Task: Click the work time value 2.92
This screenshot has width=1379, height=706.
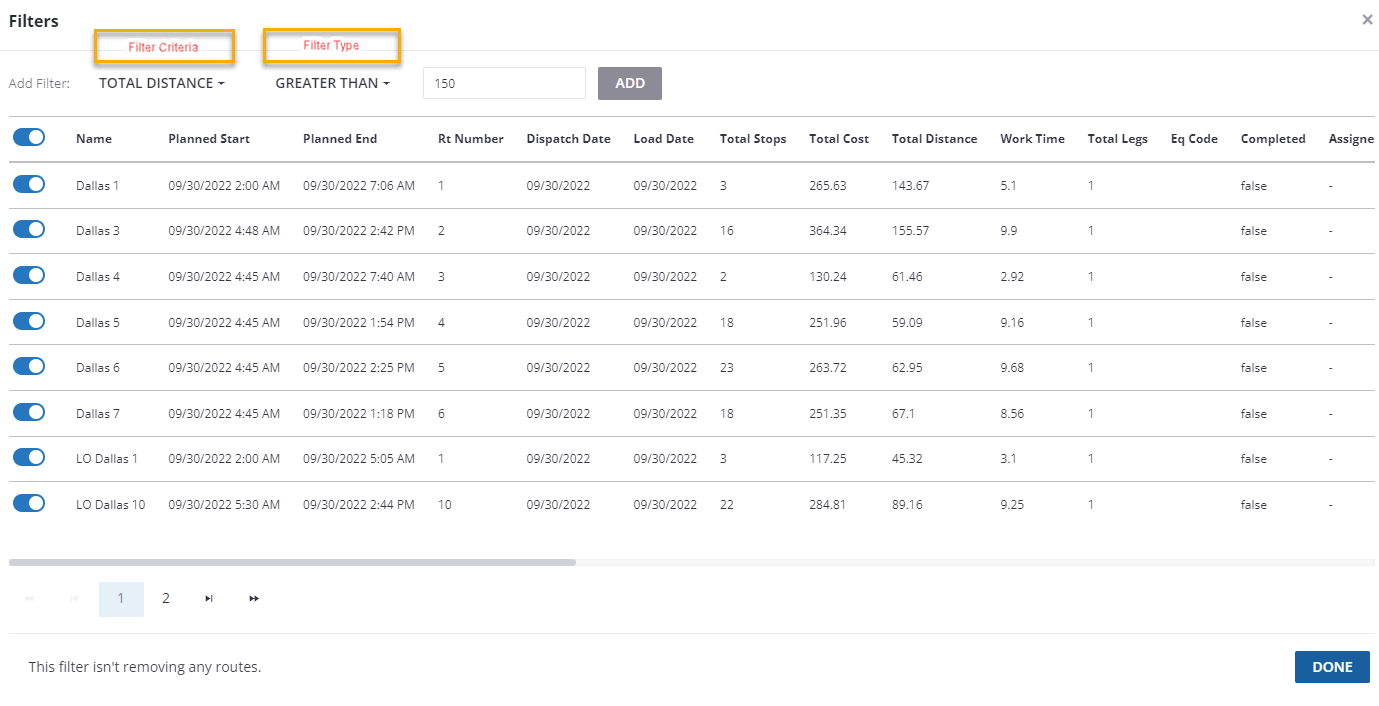Action: point(1012,277)
